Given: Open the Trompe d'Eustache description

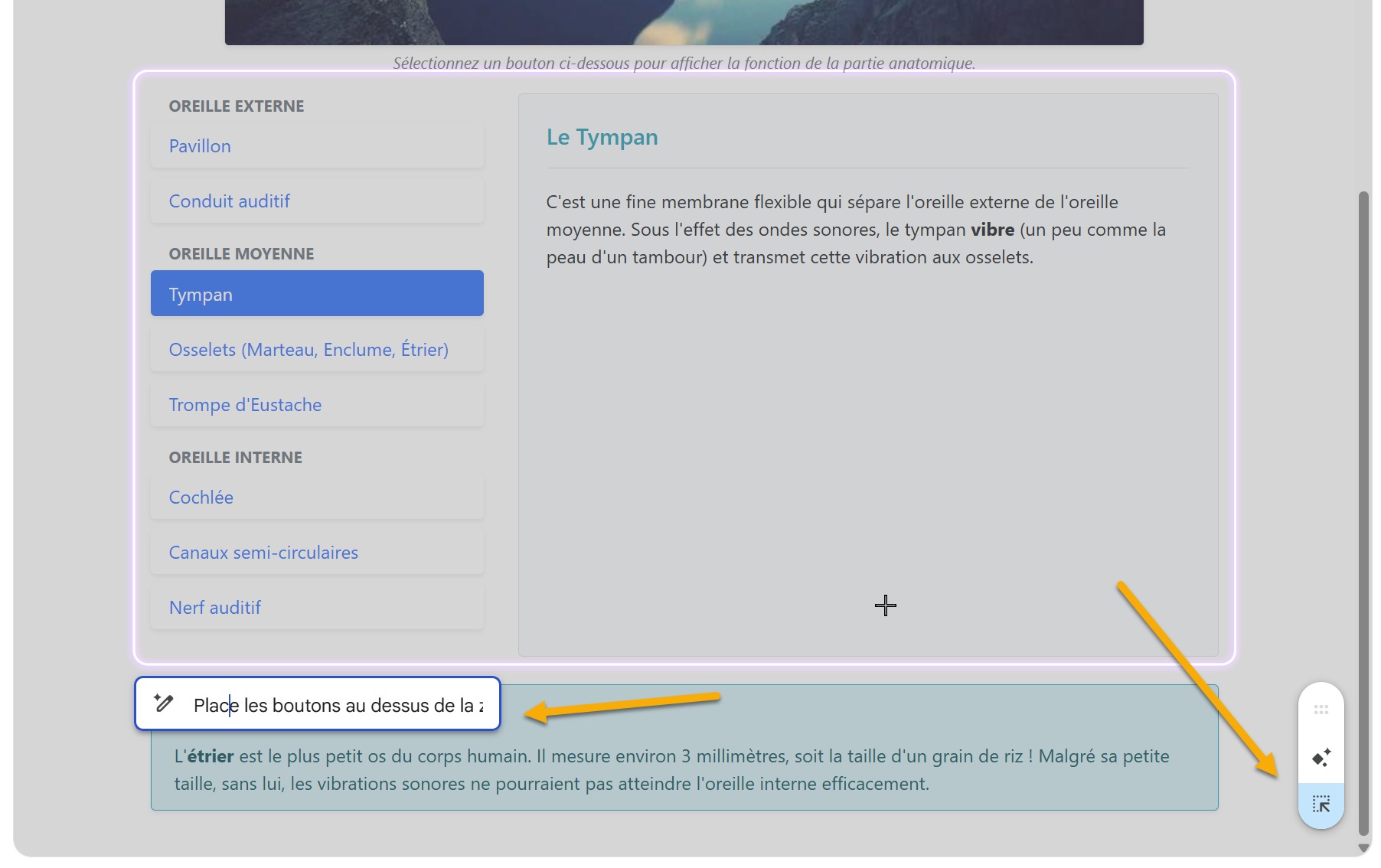Looking at the screenshot, I should [x=317, y=404].
